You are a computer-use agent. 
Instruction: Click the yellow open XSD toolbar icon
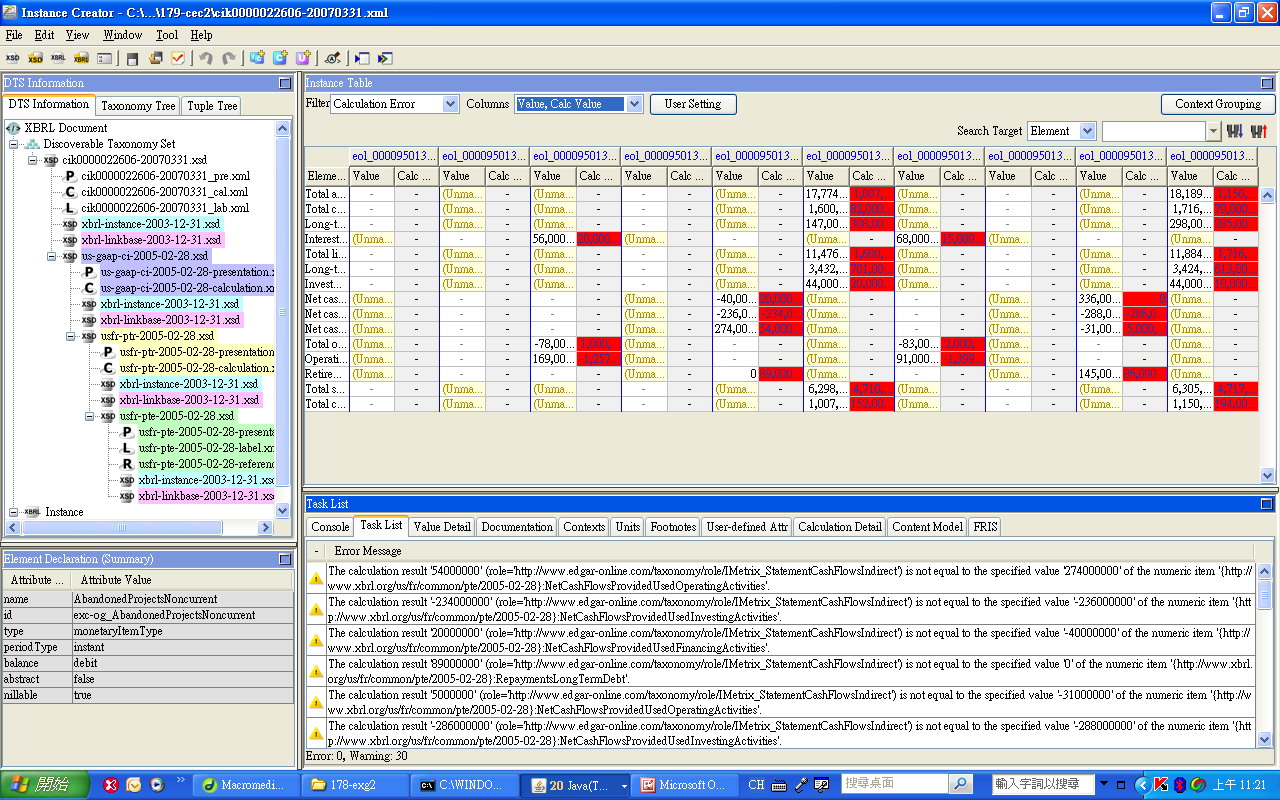pyautogui.click(x=35, y=58)
